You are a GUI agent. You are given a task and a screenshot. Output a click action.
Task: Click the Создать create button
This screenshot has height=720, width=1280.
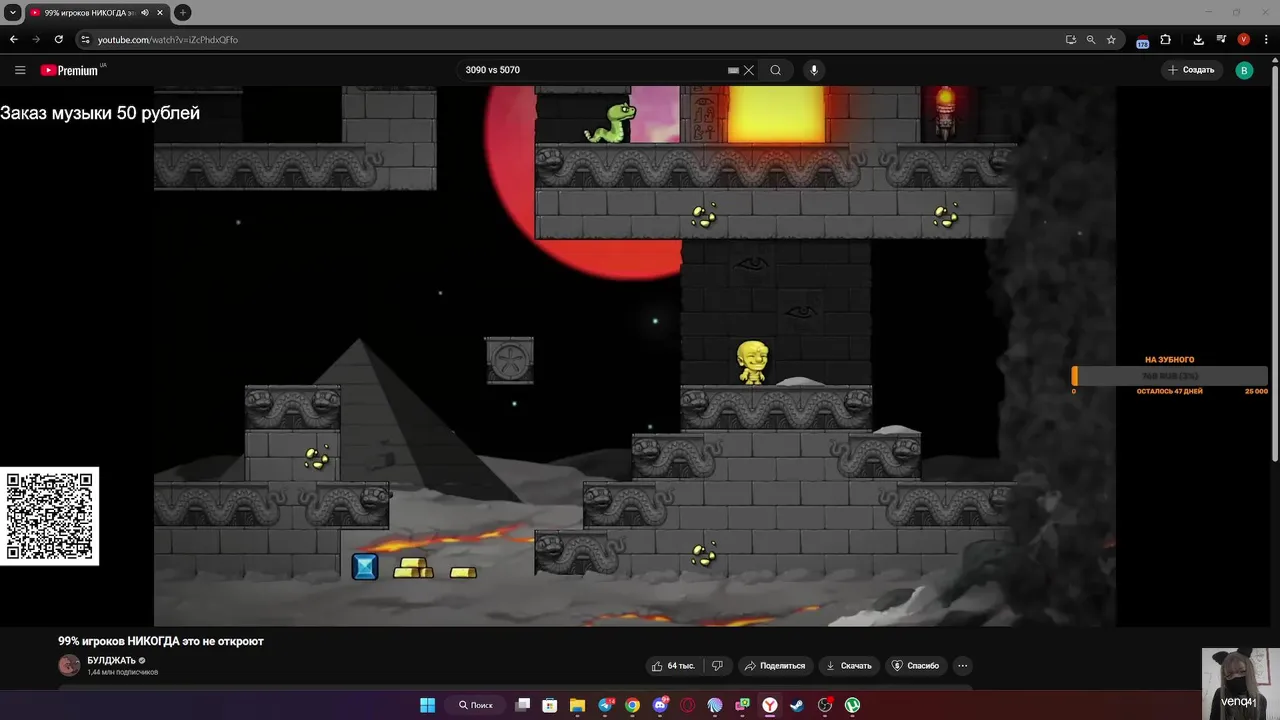pos(1190,70)
